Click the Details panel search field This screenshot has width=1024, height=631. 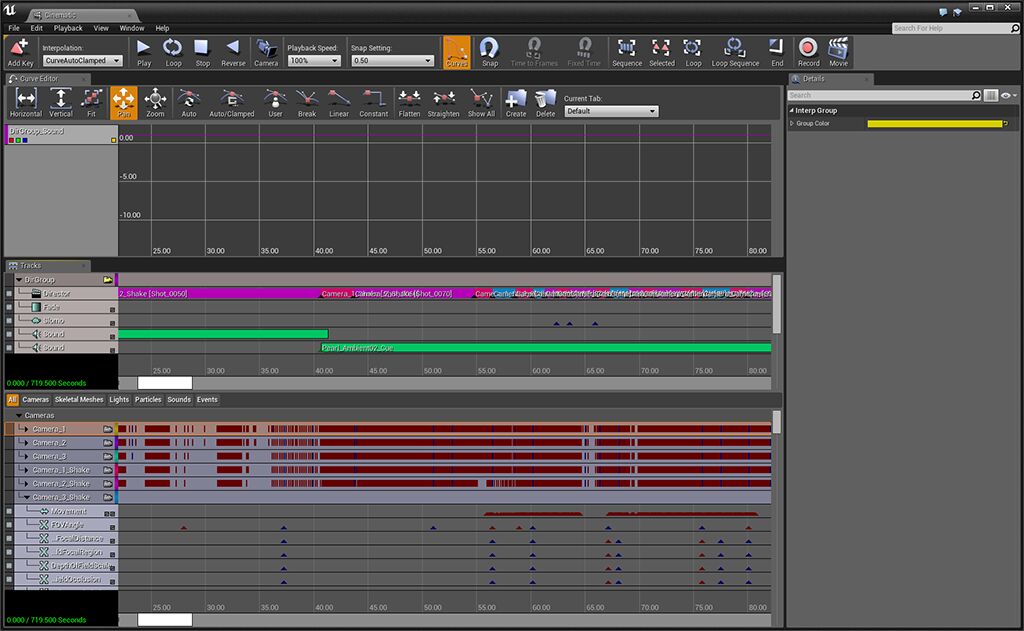880,95
